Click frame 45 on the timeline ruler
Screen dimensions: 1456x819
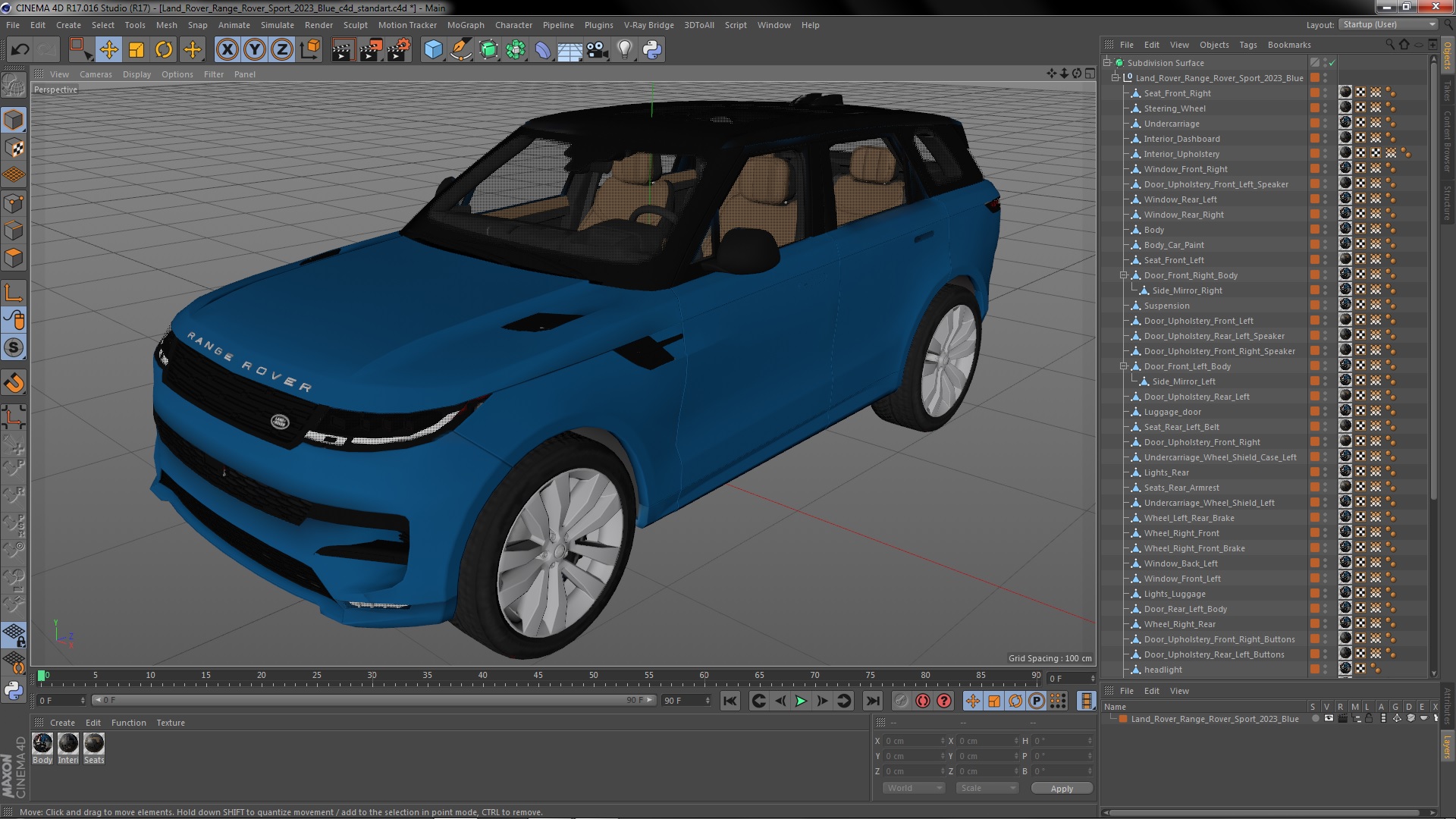click(538, 676)
